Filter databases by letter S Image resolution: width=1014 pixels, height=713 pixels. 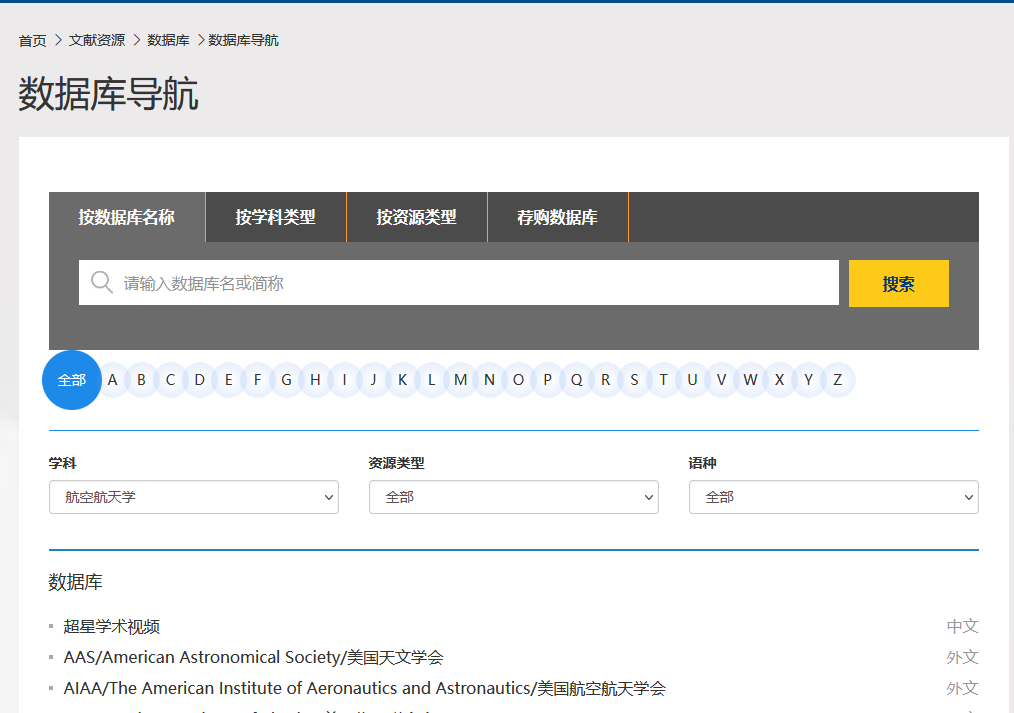[634, 380]
